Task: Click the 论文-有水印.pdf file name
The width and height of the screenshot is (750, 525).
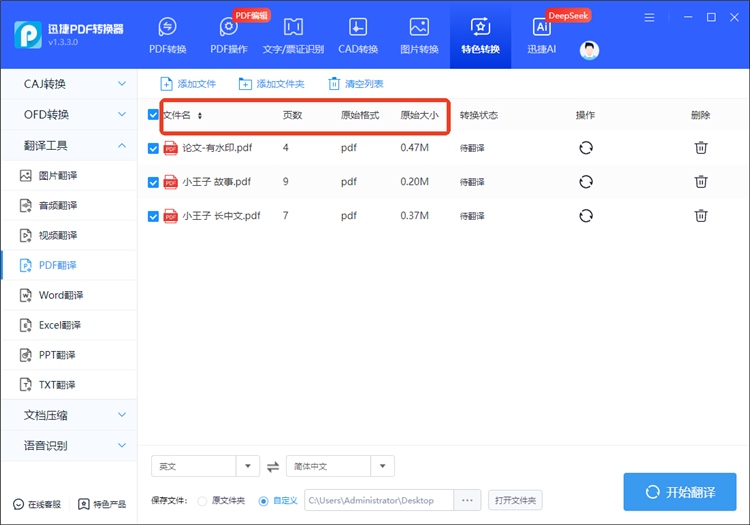Action: [217, 148]
